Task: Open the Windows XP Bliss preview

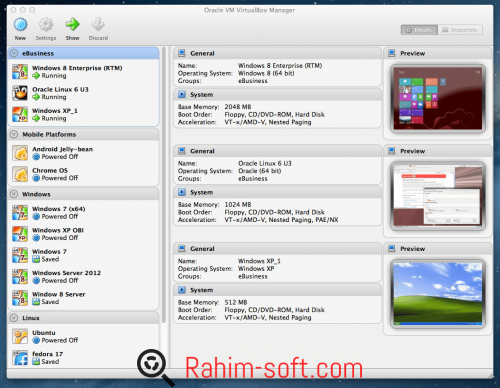Action: point(438,294)
